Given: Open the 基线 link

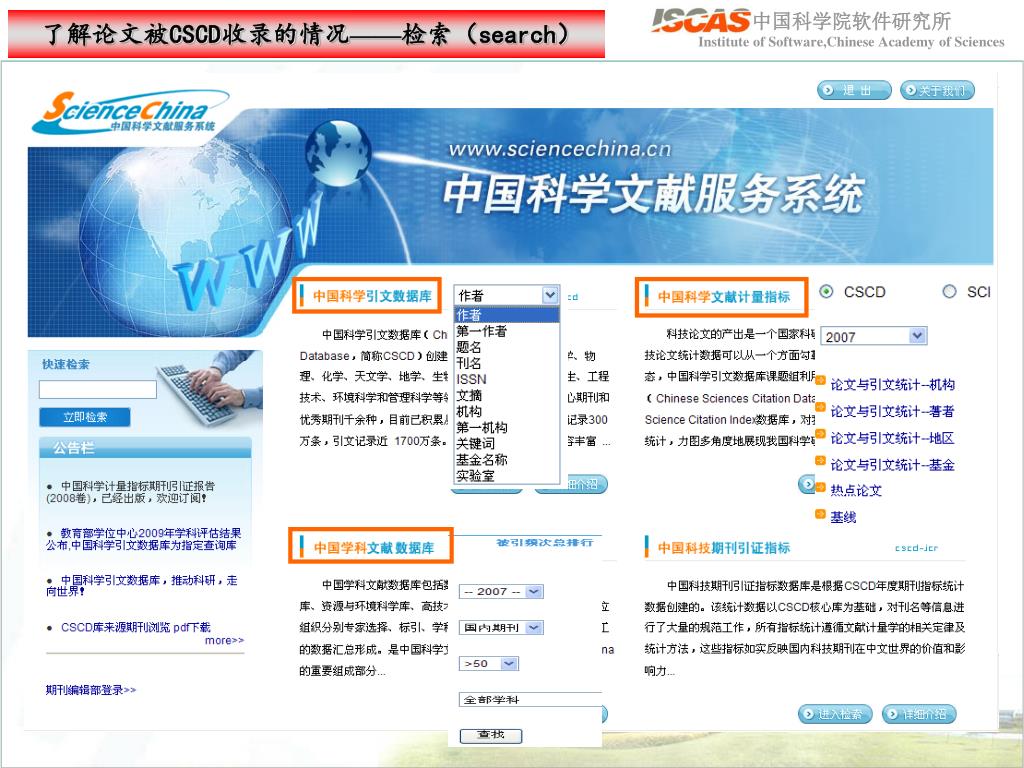Looking at the screenshot, I should (843, 517).
